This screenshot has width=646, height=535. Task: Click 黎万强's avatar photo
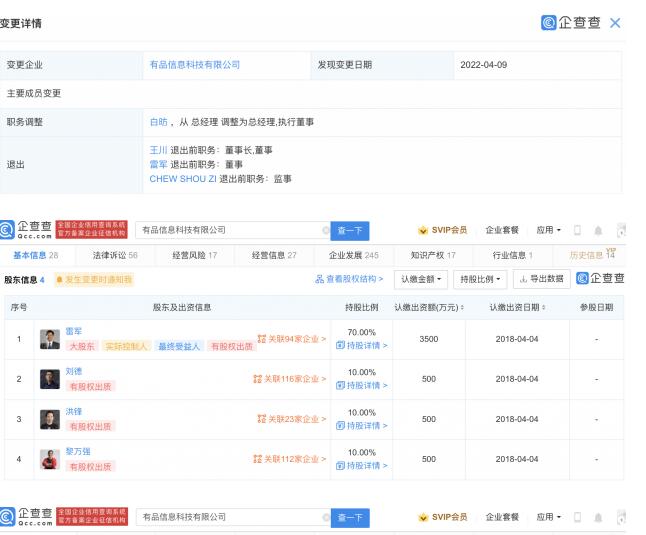50,459
